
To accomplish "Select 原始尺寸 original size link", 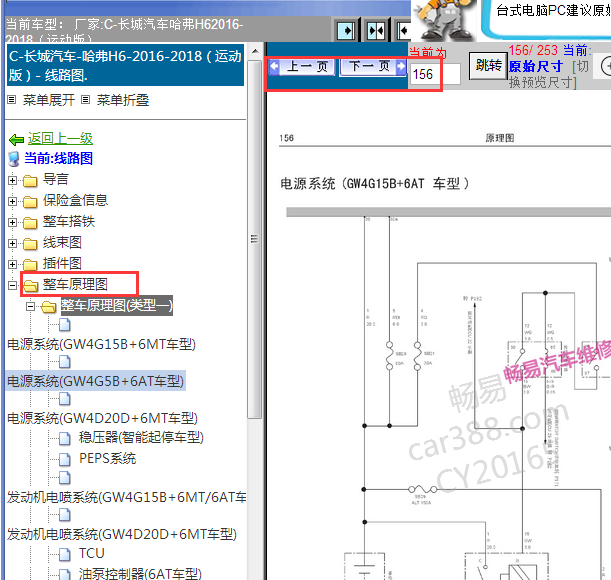I will click(535, 67).
